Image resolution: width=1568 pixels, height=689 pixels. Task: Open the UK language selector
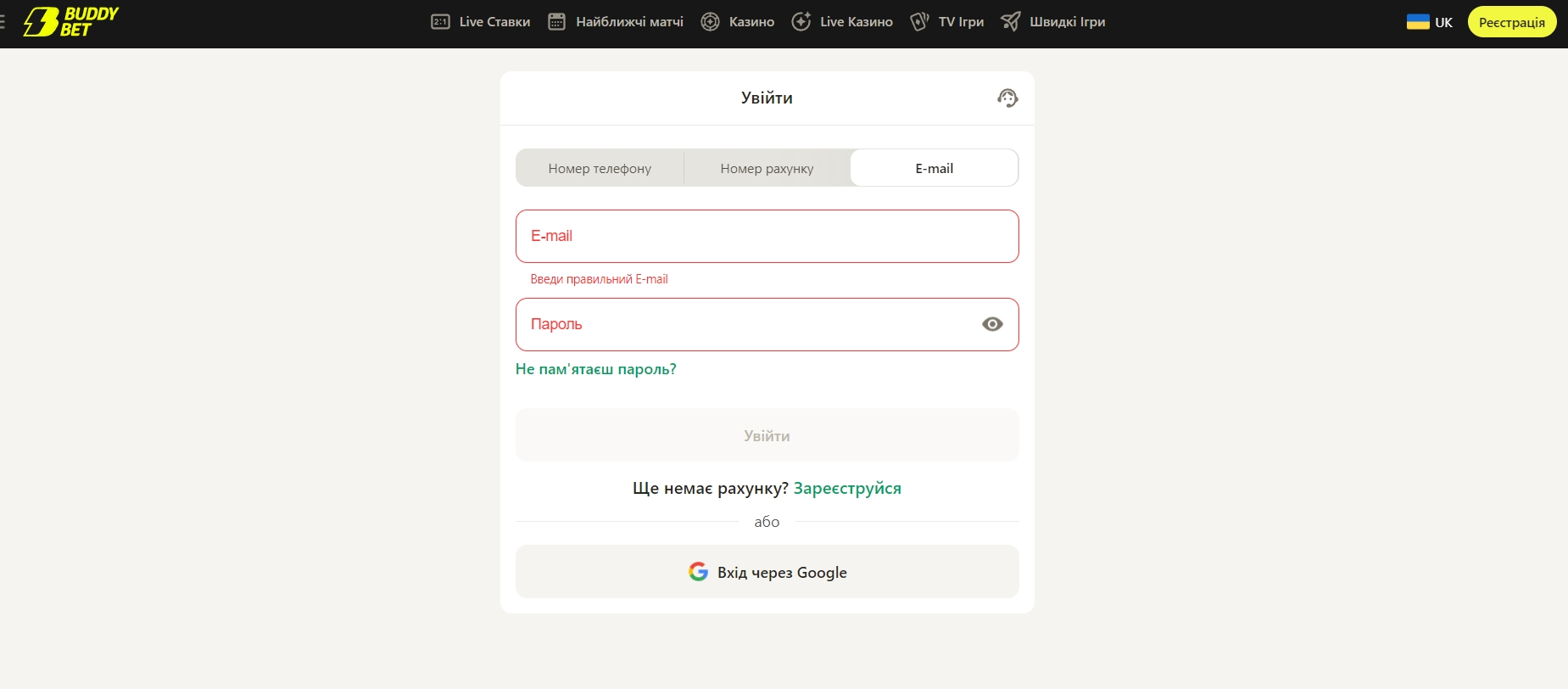[1430, 22]
